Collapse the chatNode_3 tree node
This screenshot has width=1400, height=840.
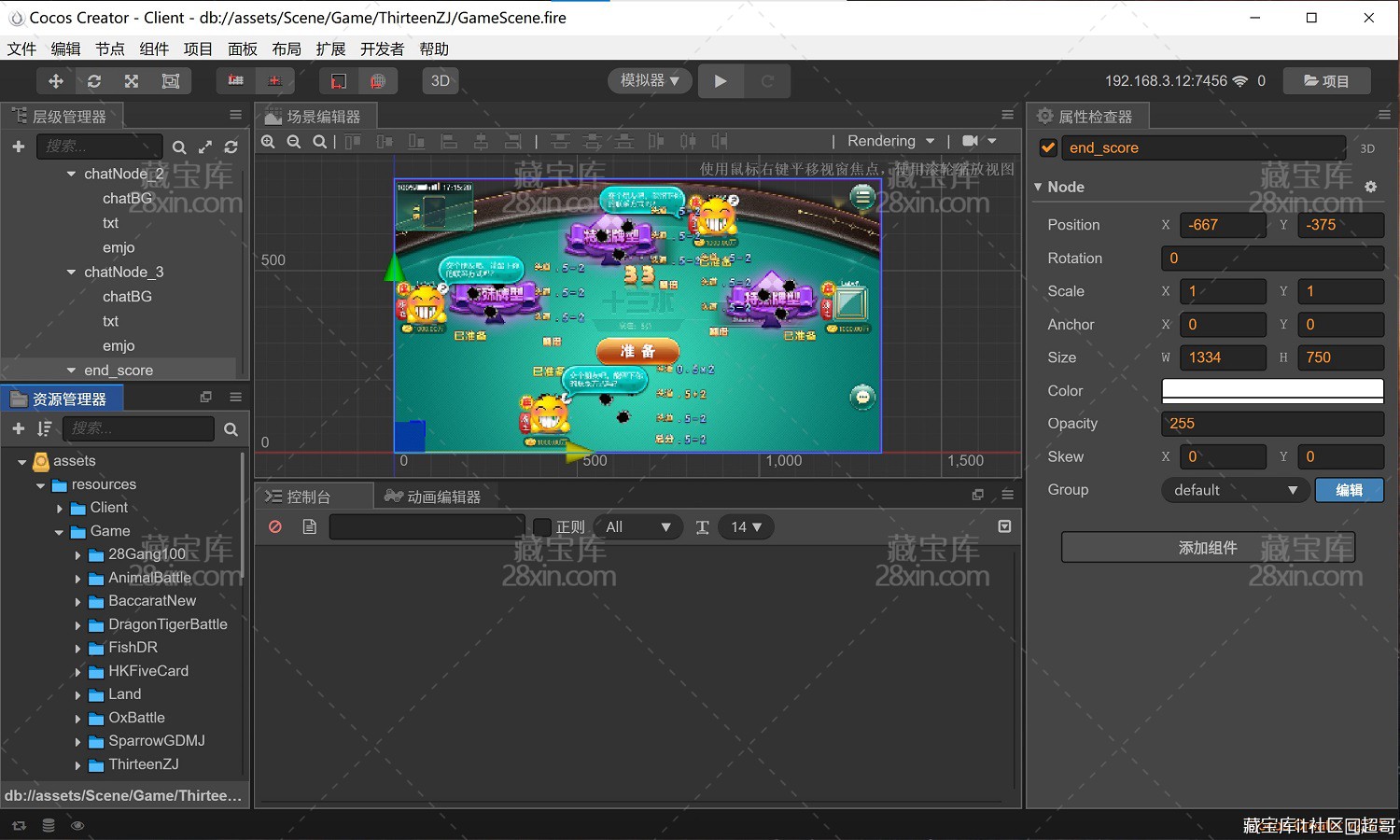(71, 272)
